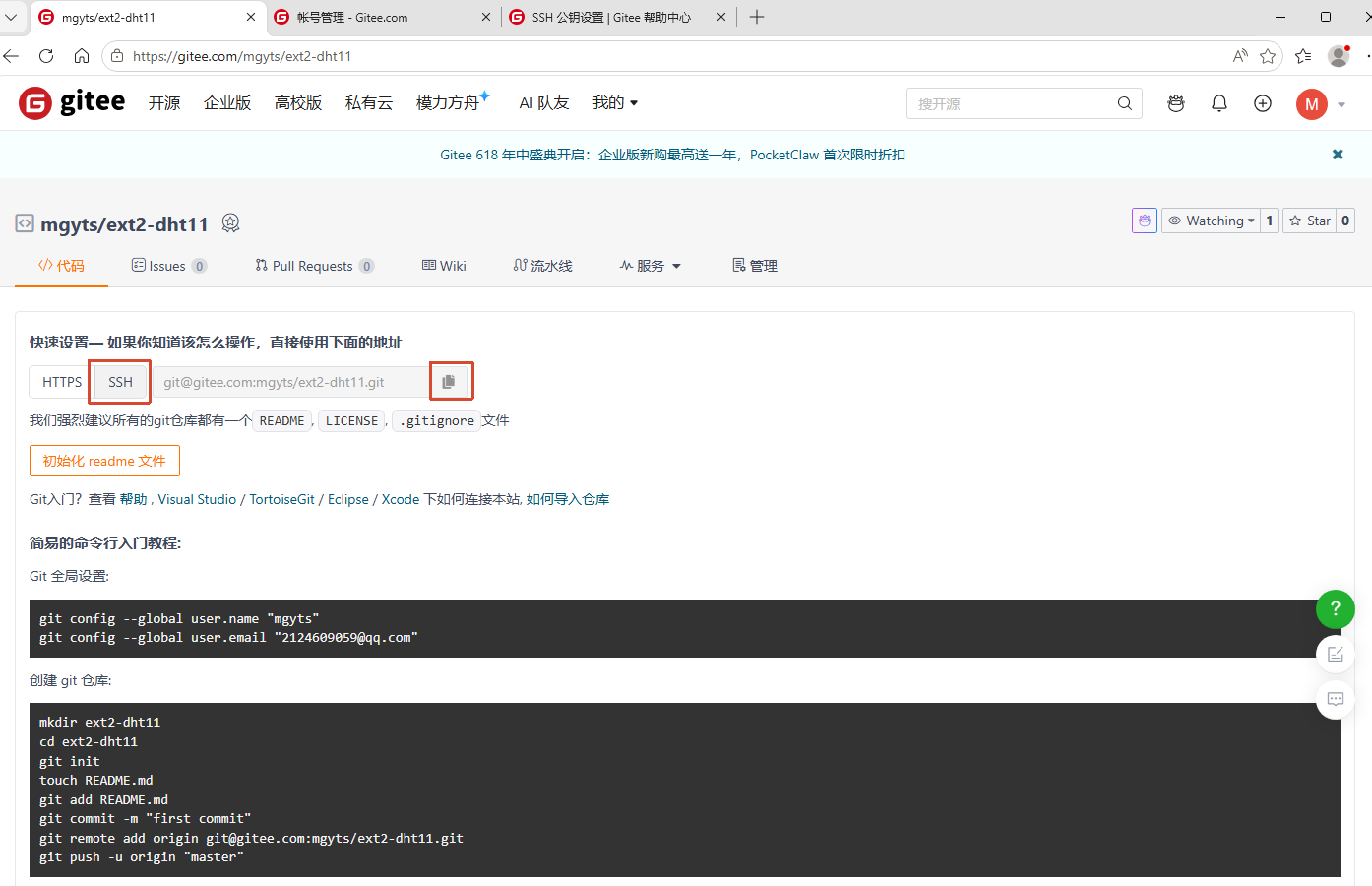Image resolution: width=1372 pixels, height=886 pixels.
Task: Click the SSH git address text field
Action: [291, 382]
